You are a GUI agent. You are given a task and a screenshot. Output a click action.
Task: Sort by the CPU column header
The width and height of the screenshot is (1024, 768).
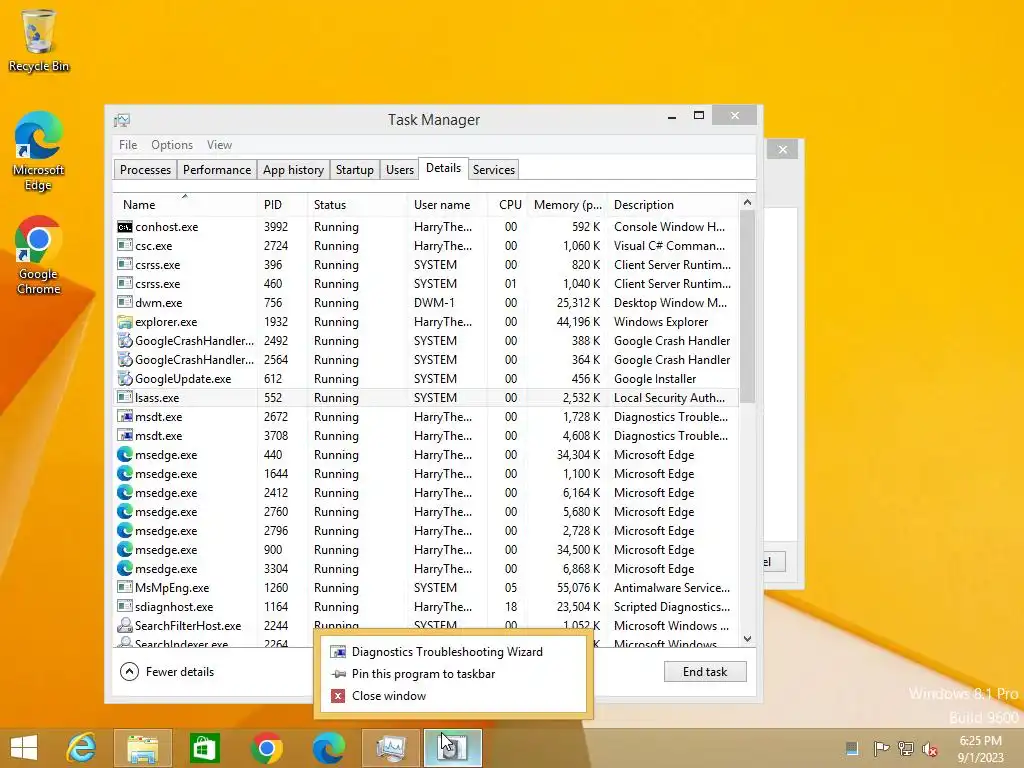(x=507, y=204)
